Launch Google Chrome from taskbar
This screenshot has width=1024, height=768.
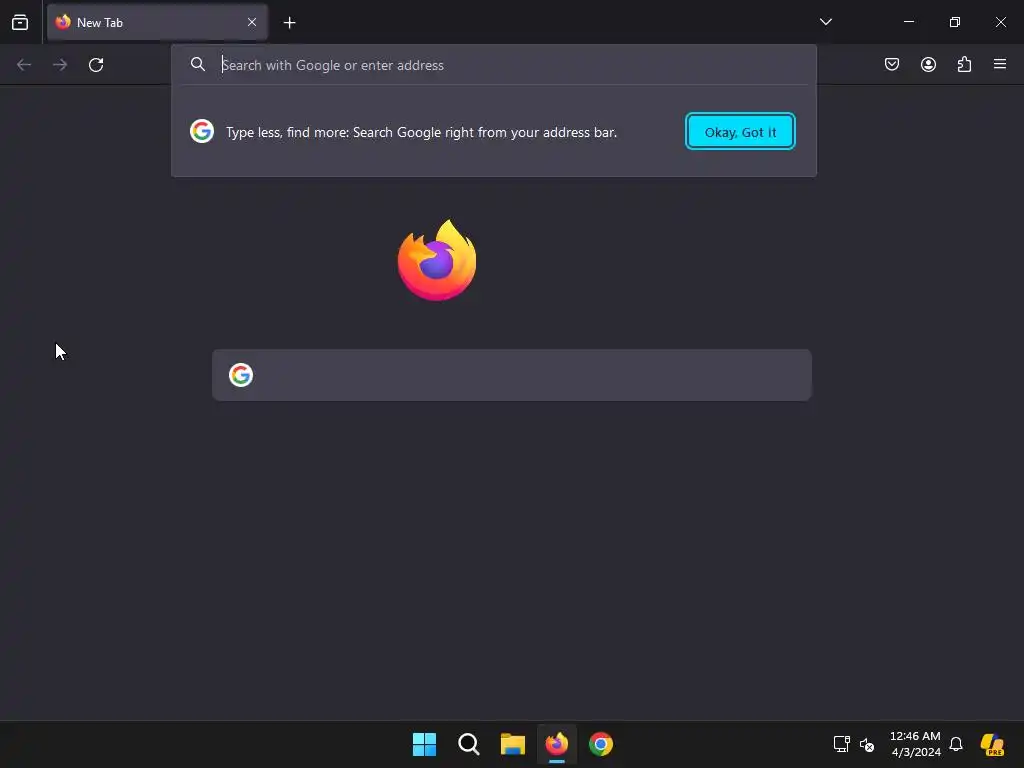(601, 744)
